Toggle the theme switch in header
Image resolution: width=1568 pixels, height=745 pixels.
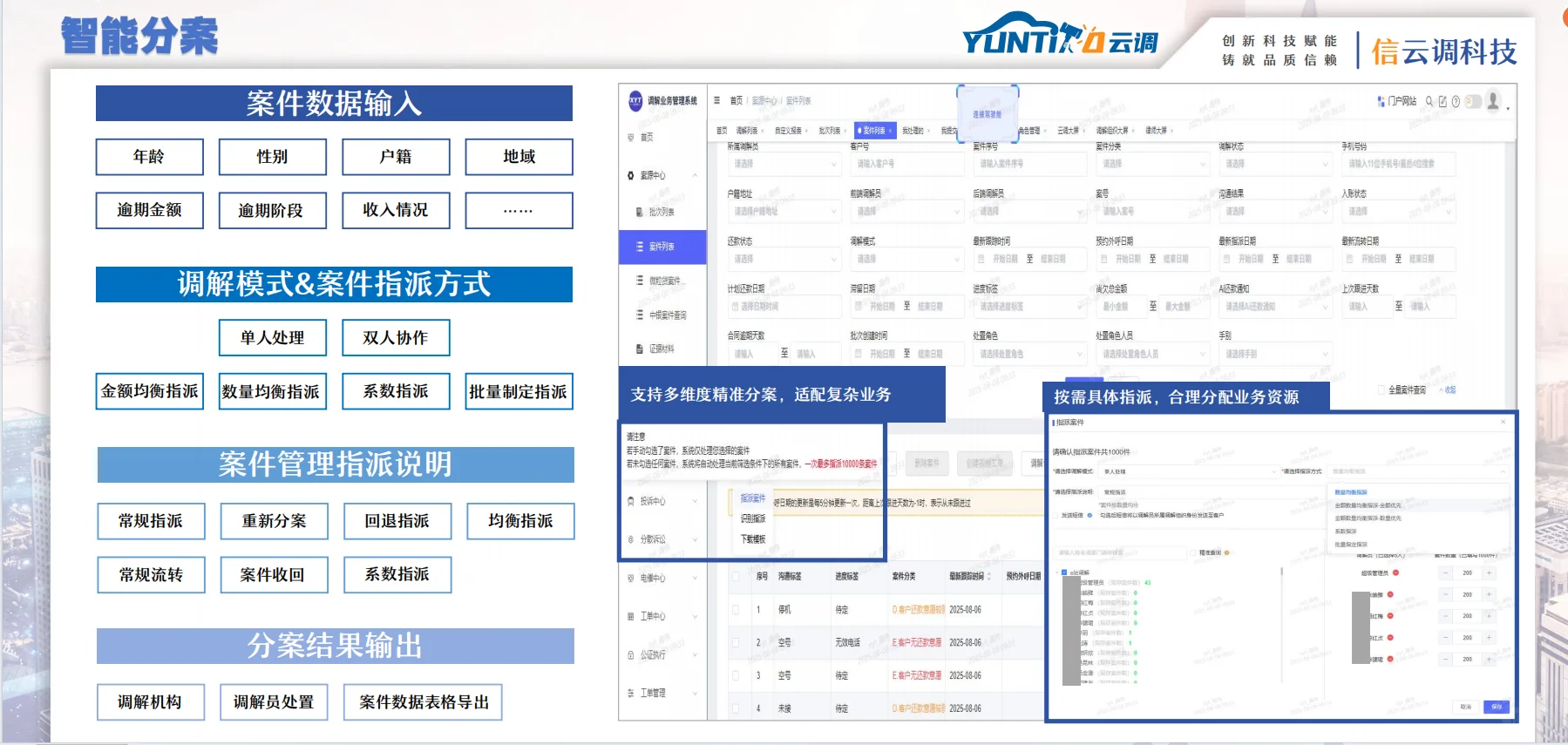pos(1473,101)
